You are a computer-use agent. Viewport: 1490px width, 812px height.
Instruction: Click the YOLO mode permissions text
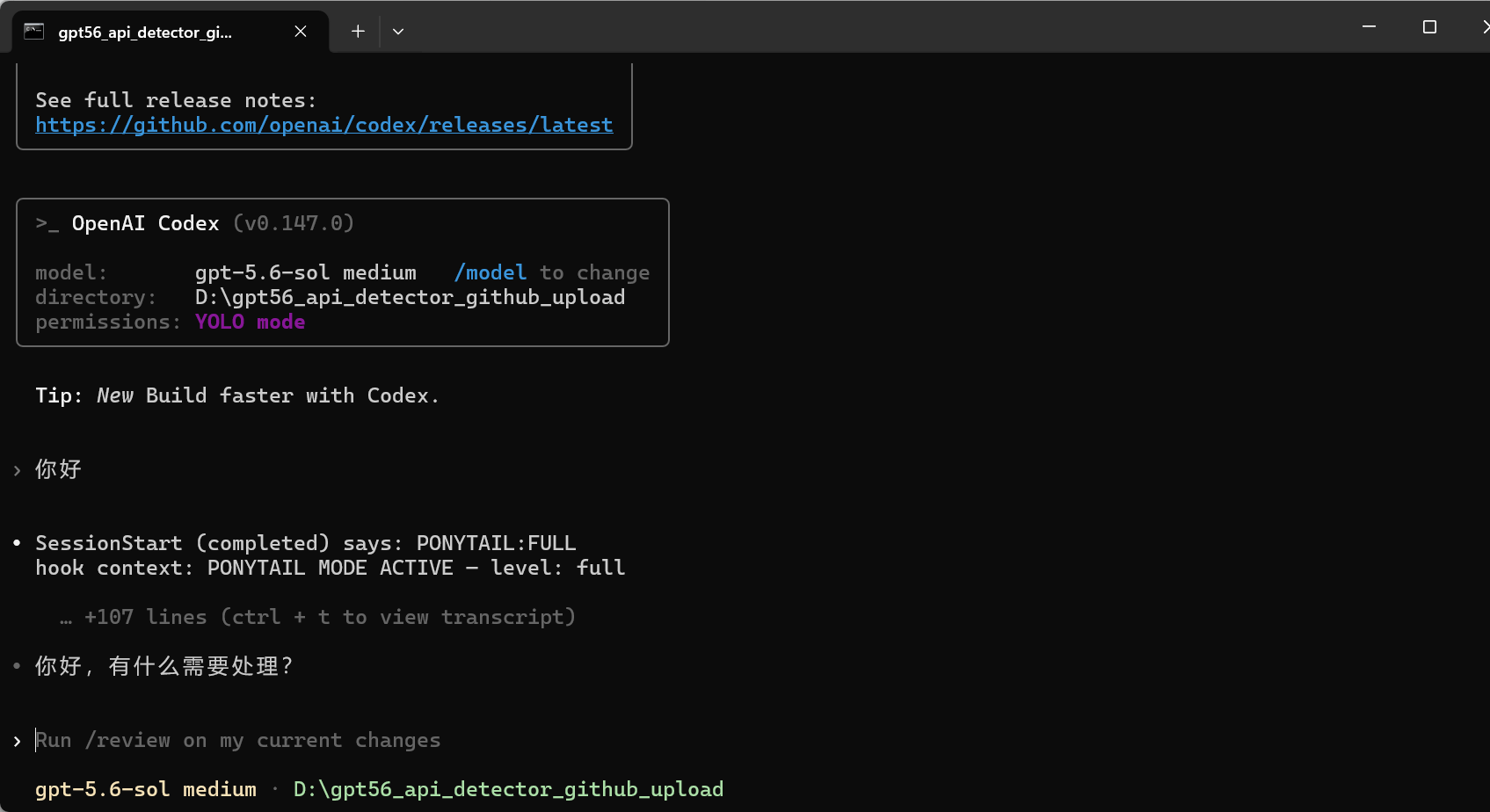tap(251, 322)
